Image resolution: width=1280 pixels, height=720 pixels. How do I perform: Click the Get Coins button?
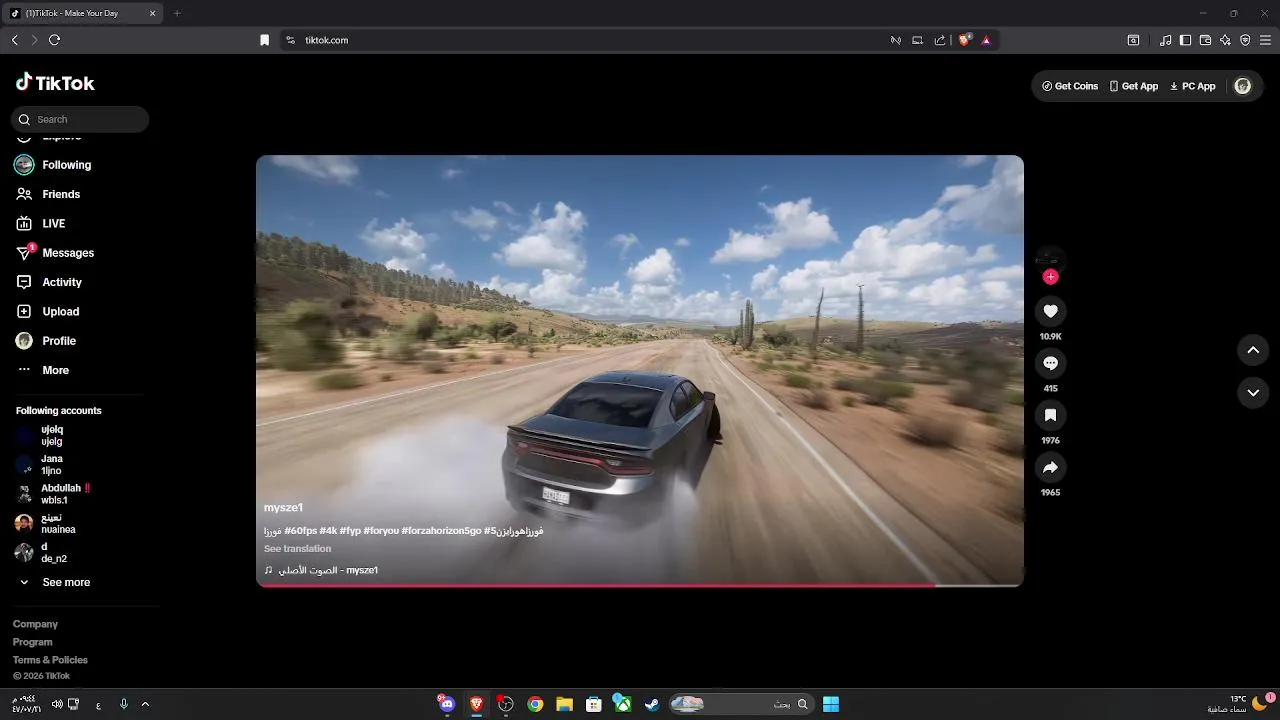click(1070, 86)
